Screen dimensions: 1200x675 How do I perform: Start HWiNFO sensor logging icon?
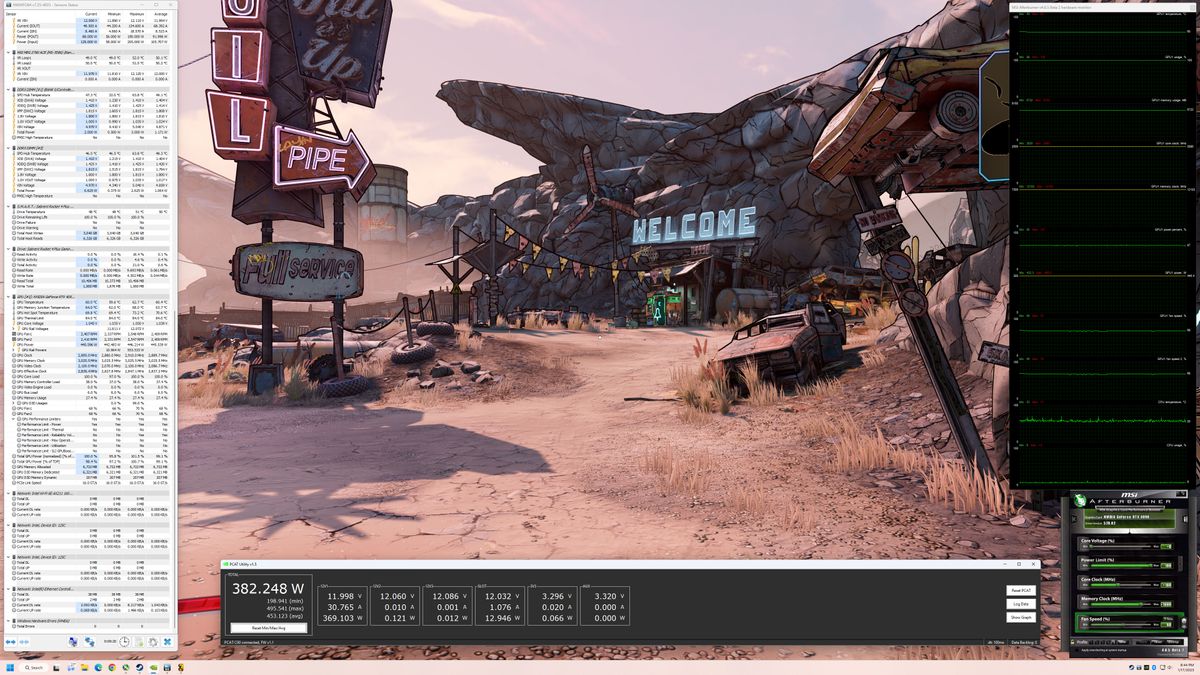139,641
